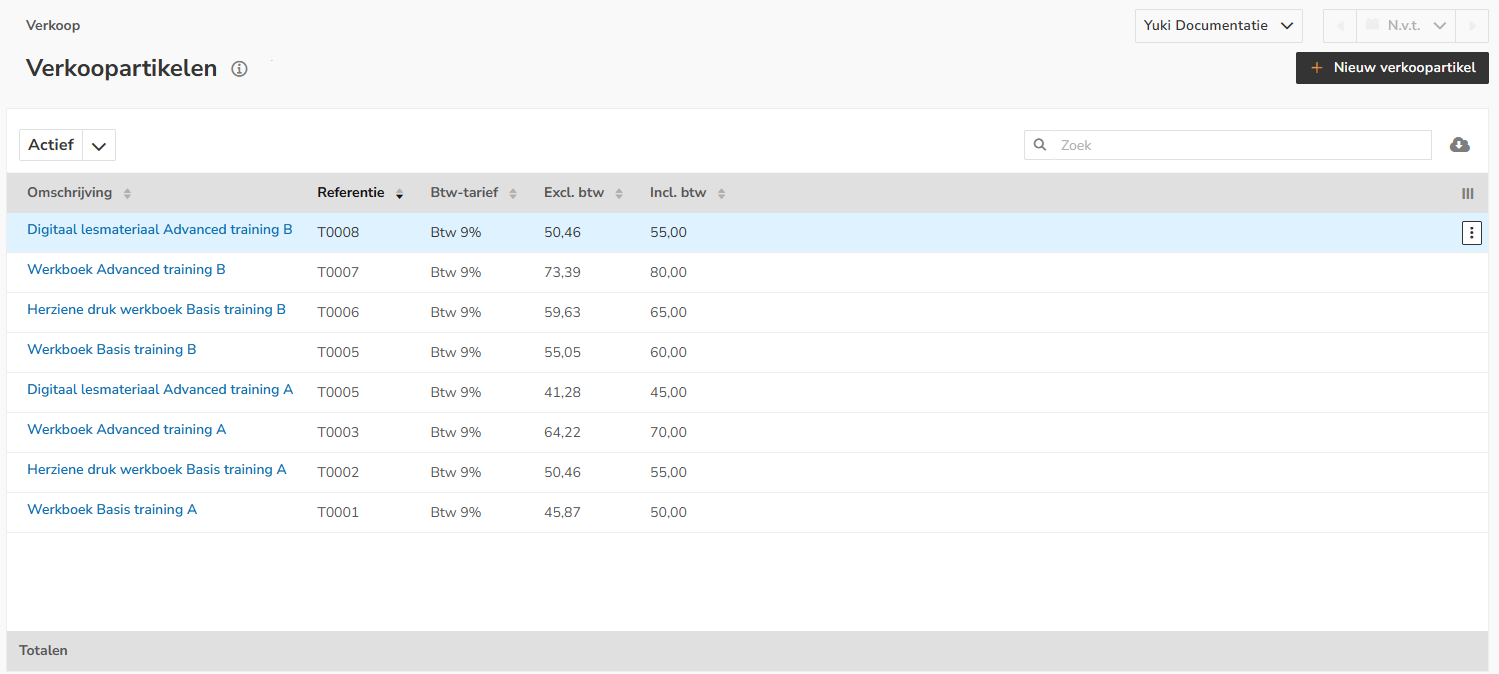Select reference cell T0003
The width and height of the screenshot is (1499, 674).
(338, 433)
